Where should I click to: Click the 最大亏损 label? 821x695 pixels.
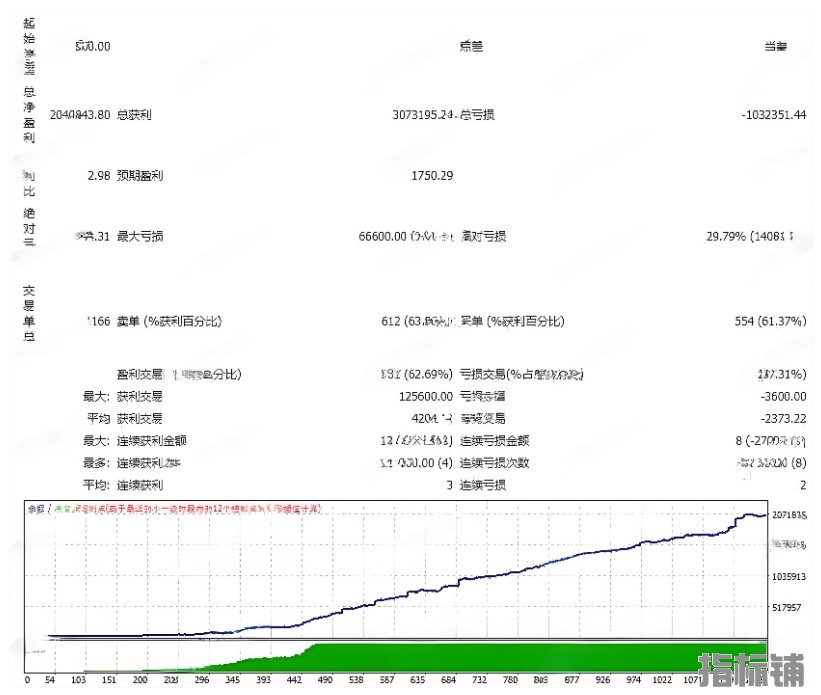[x=141, y=237]
